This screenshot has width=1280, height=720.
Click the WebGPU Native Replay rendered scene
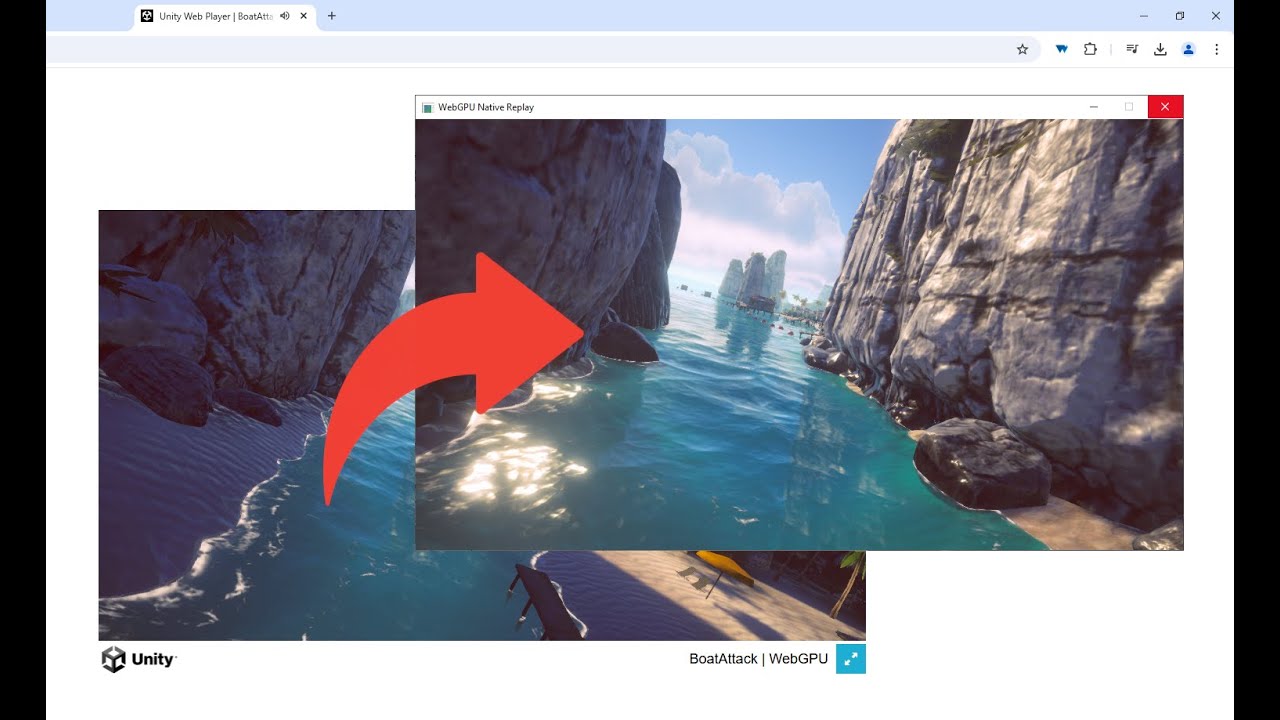point(799,334)
